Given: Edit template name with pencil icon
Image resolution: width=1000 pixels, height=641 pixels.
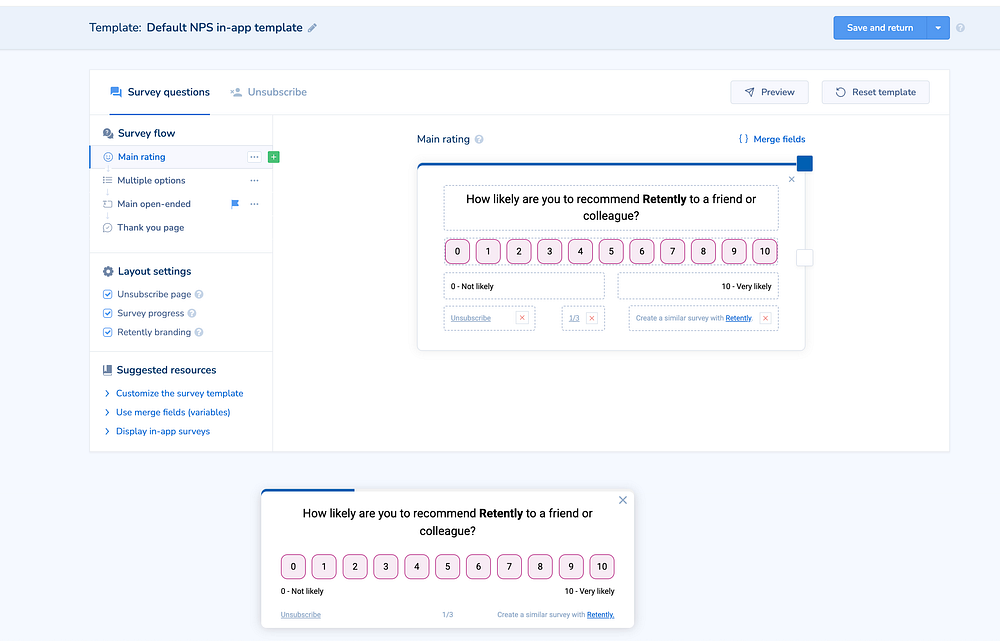Looking at the screenshot, I should [312, 28].
